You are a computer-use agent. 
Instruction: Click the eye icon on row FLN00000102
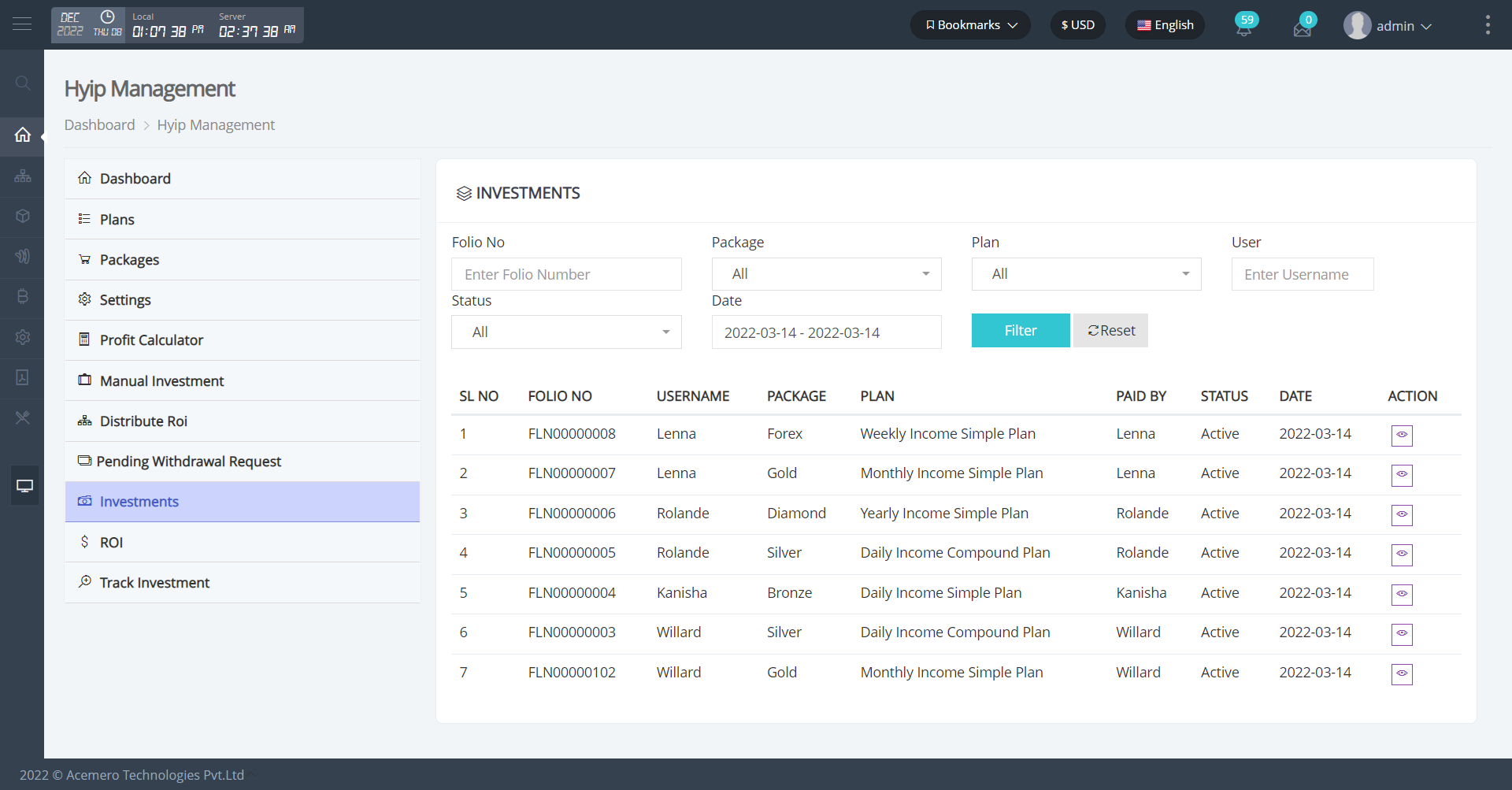pyautogui.click(x=1402, y=674)
